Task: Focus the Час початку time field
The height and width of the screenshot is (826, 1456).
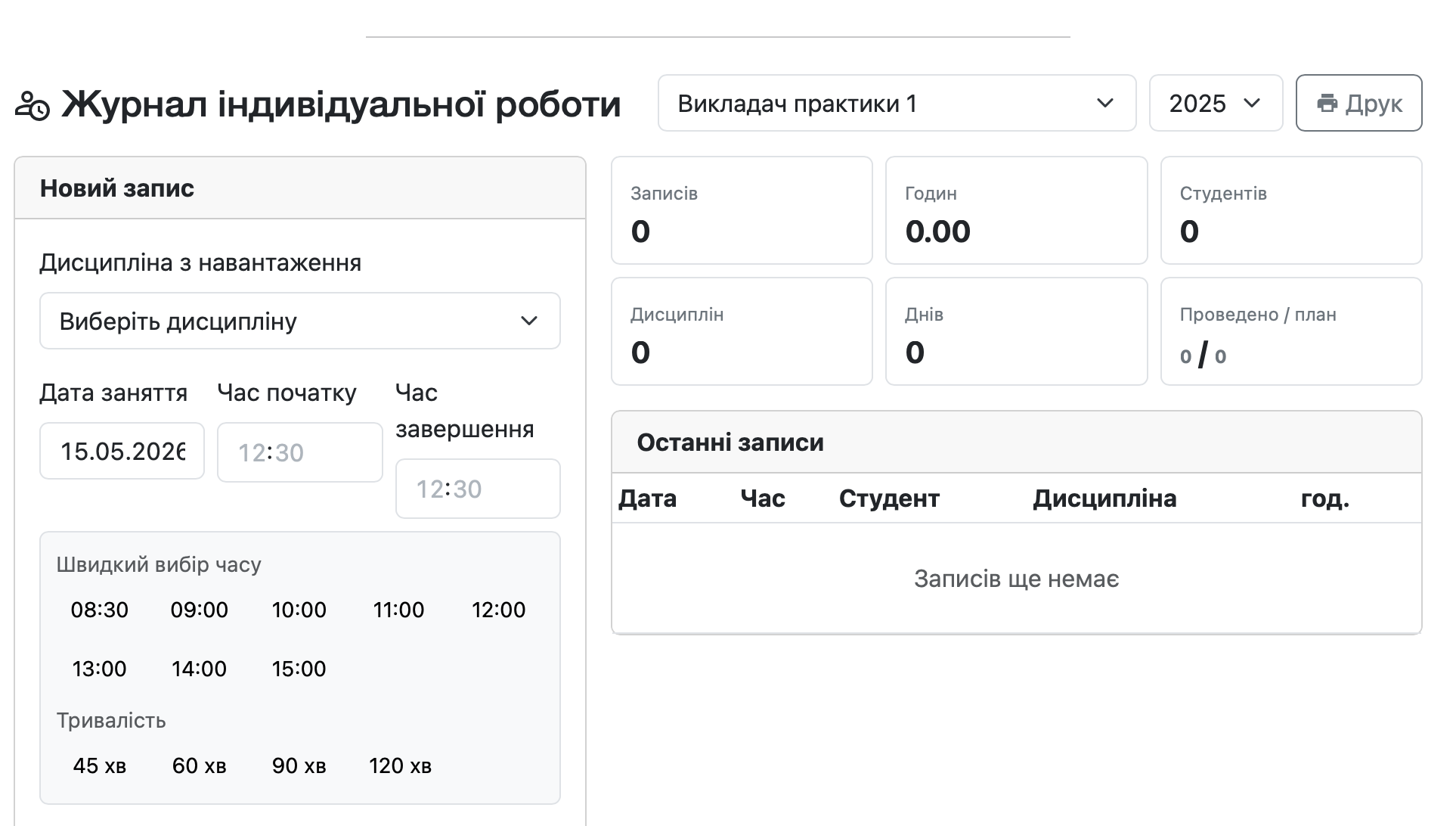Action: coord(299,452)
